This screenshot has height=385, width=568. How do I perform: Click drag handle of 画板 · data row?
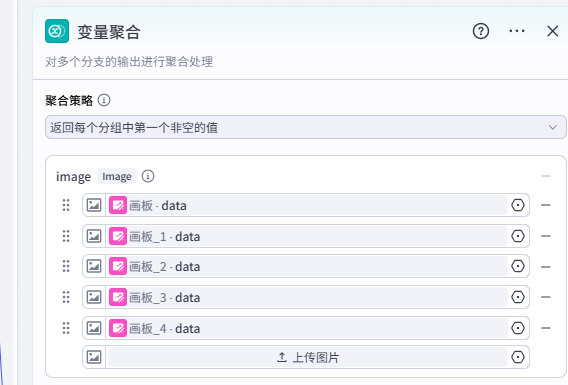click(66, 205)
